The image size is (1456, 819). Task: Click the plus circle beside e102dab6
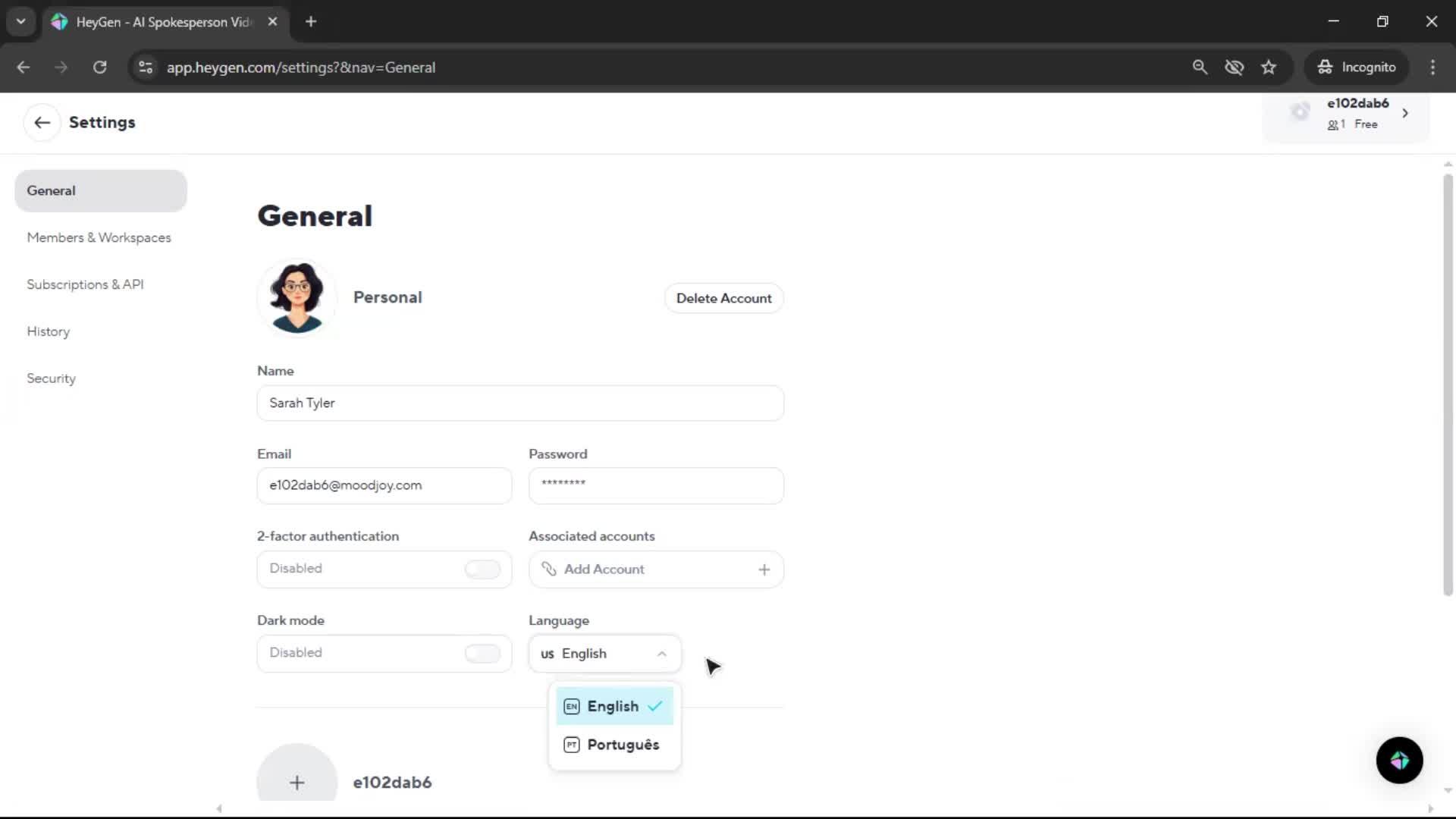point(297,782)
